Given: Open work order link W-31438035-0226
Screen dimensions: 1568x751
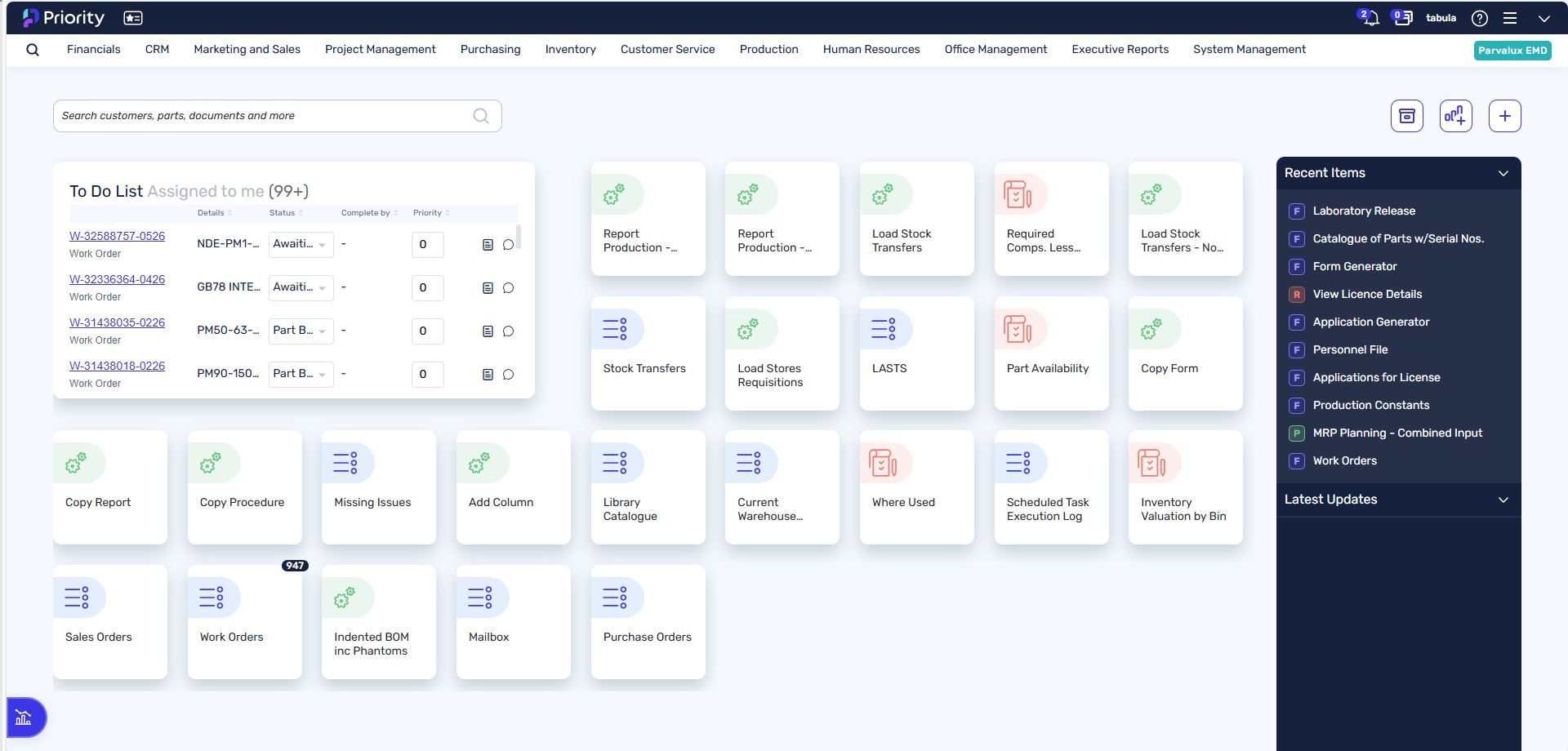Looking at the screenshot, I should click(117, 323).
